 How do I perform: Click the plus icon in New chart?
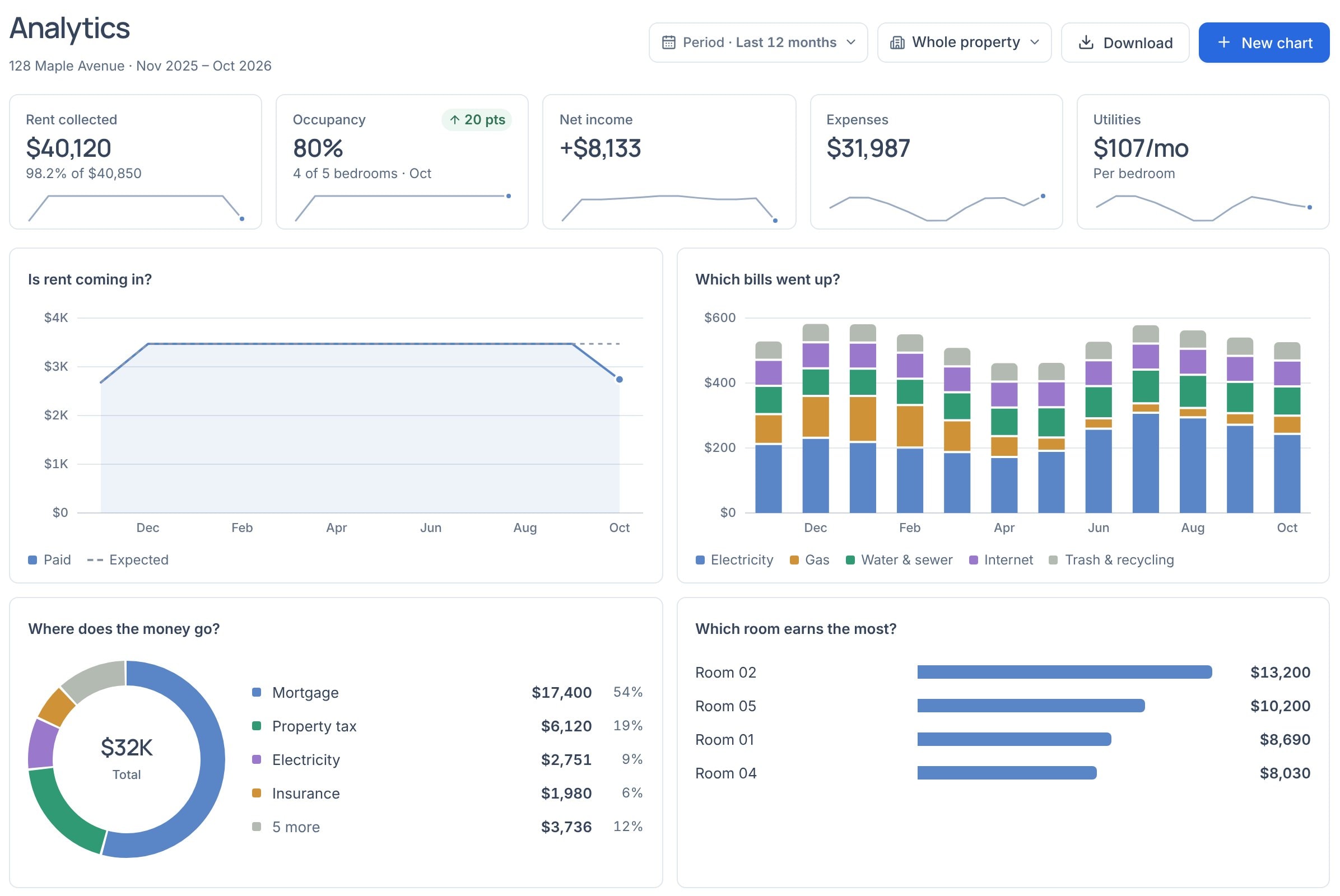[1223, 43]
